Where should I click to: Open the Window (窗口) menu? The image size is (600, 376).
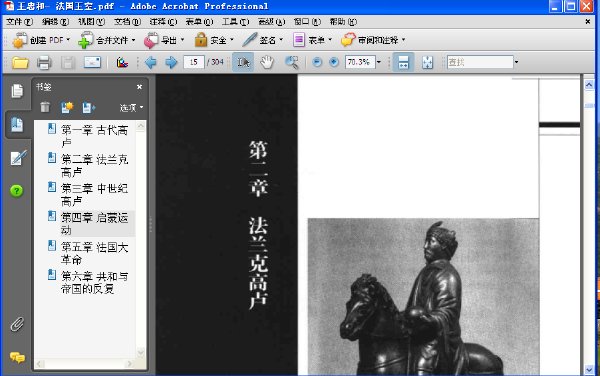307,22
